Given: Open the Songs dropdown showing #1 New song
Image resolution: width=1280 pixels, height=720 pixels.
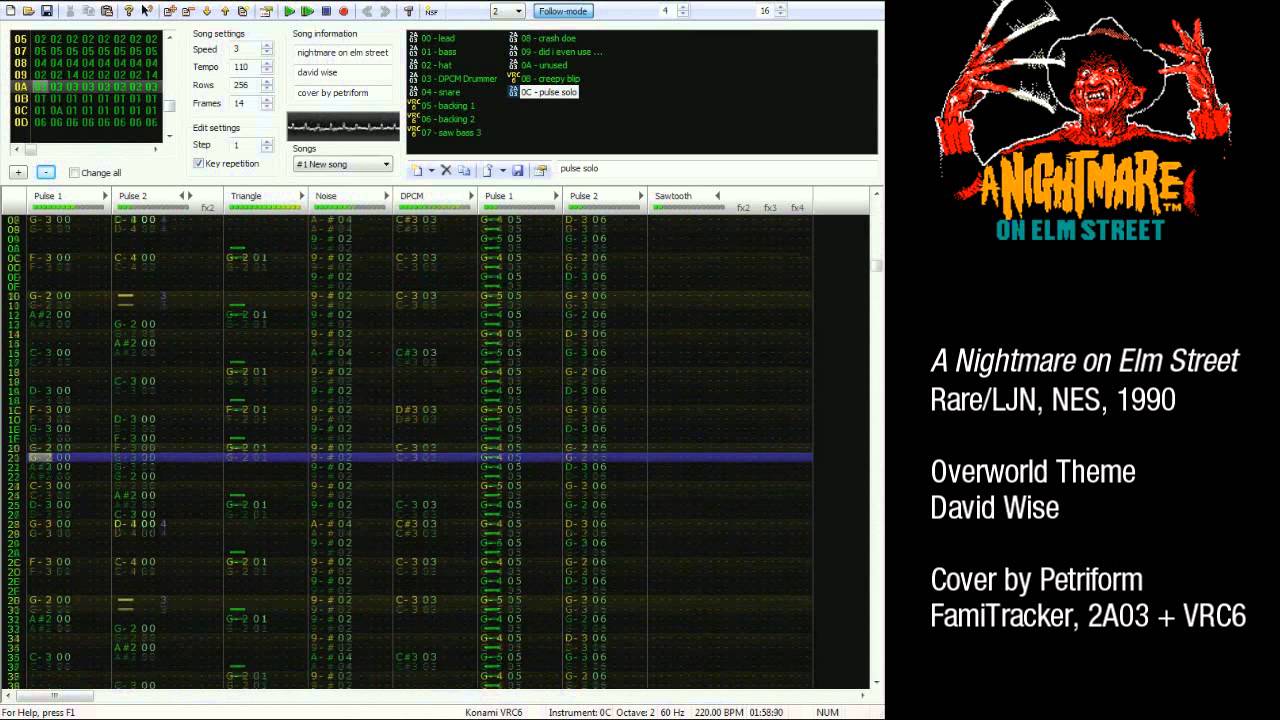Looking at the screenshot, I should click(x=342, y=164).
